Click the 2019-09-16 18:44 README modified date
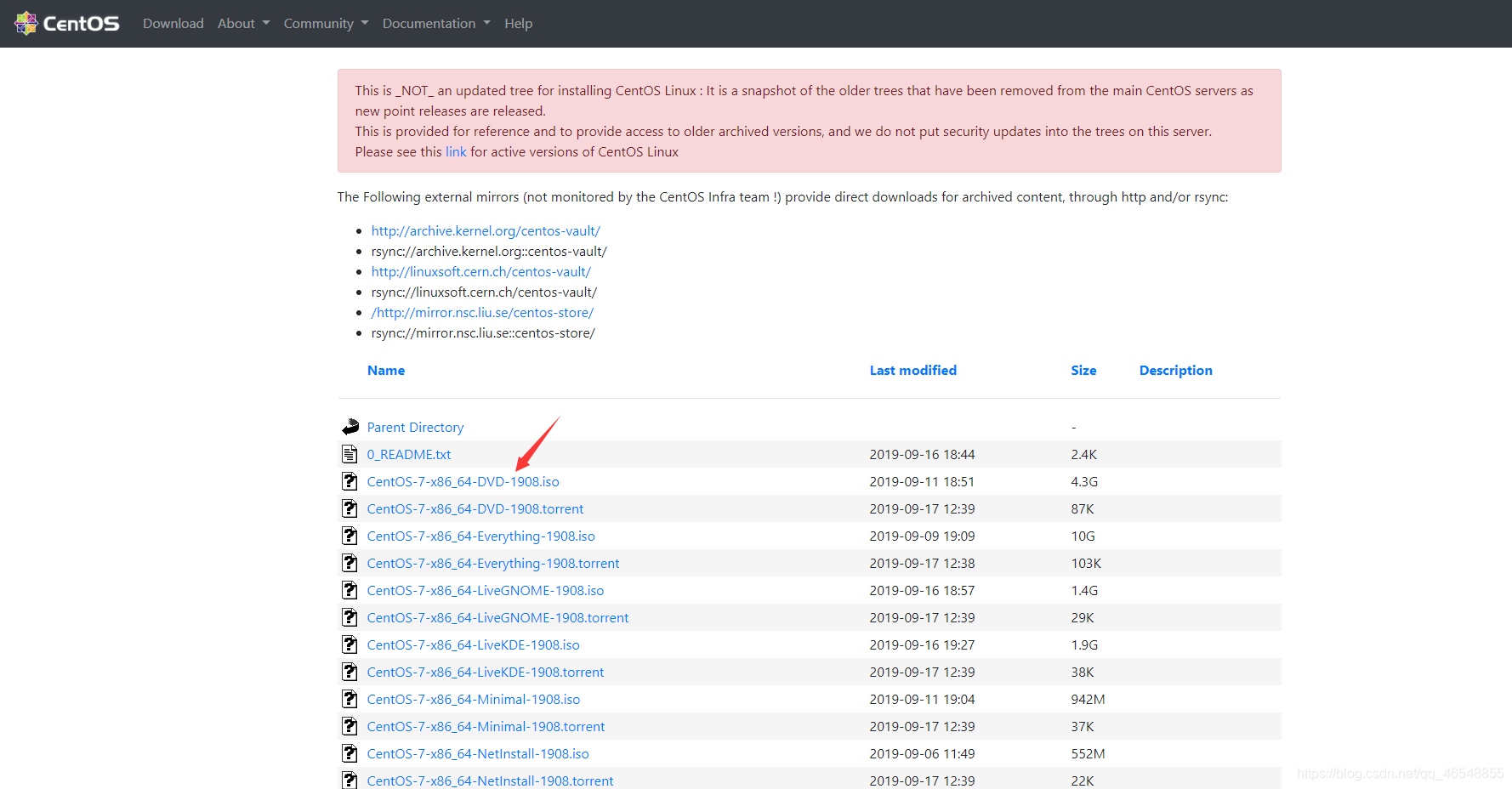 [x=923, y=455]
